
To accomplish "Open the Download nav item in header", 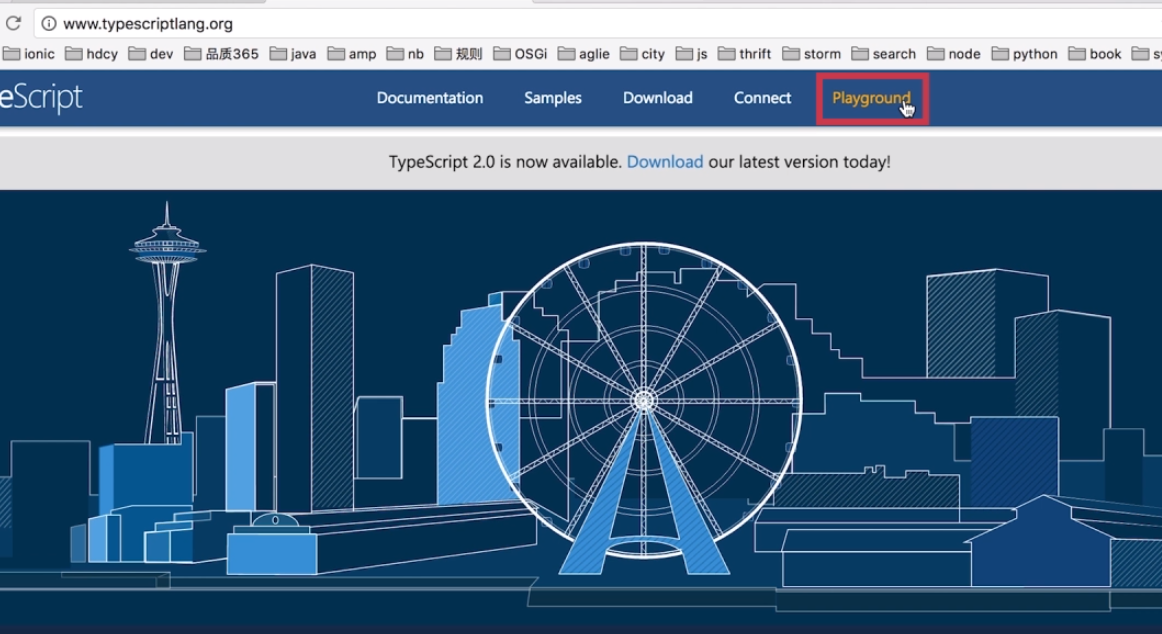I will (658, 98).
